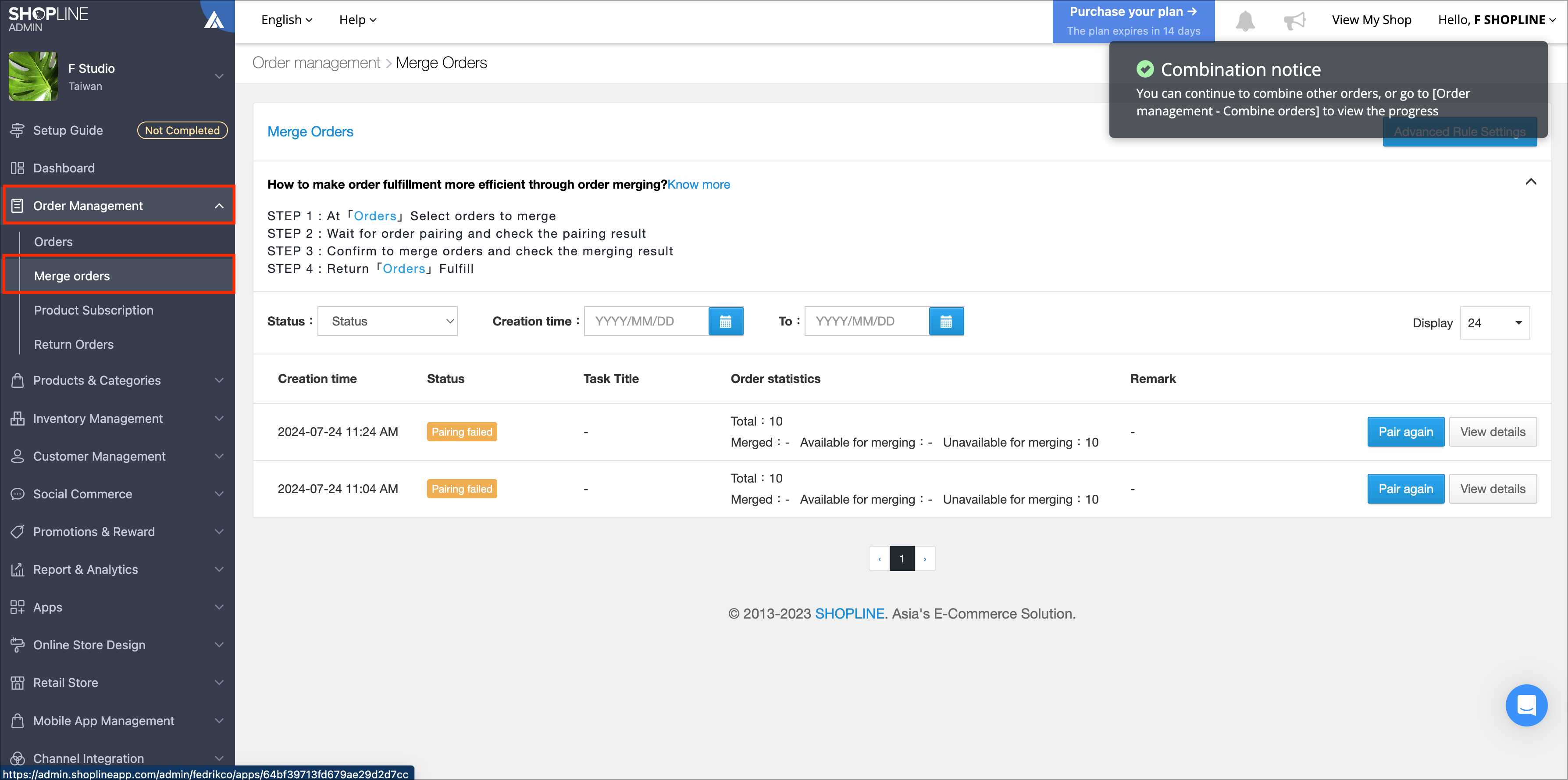Open Setup Guide from the sidebar
The width and height of the screenshot is (1568, 780).
[x=68, y=130]
